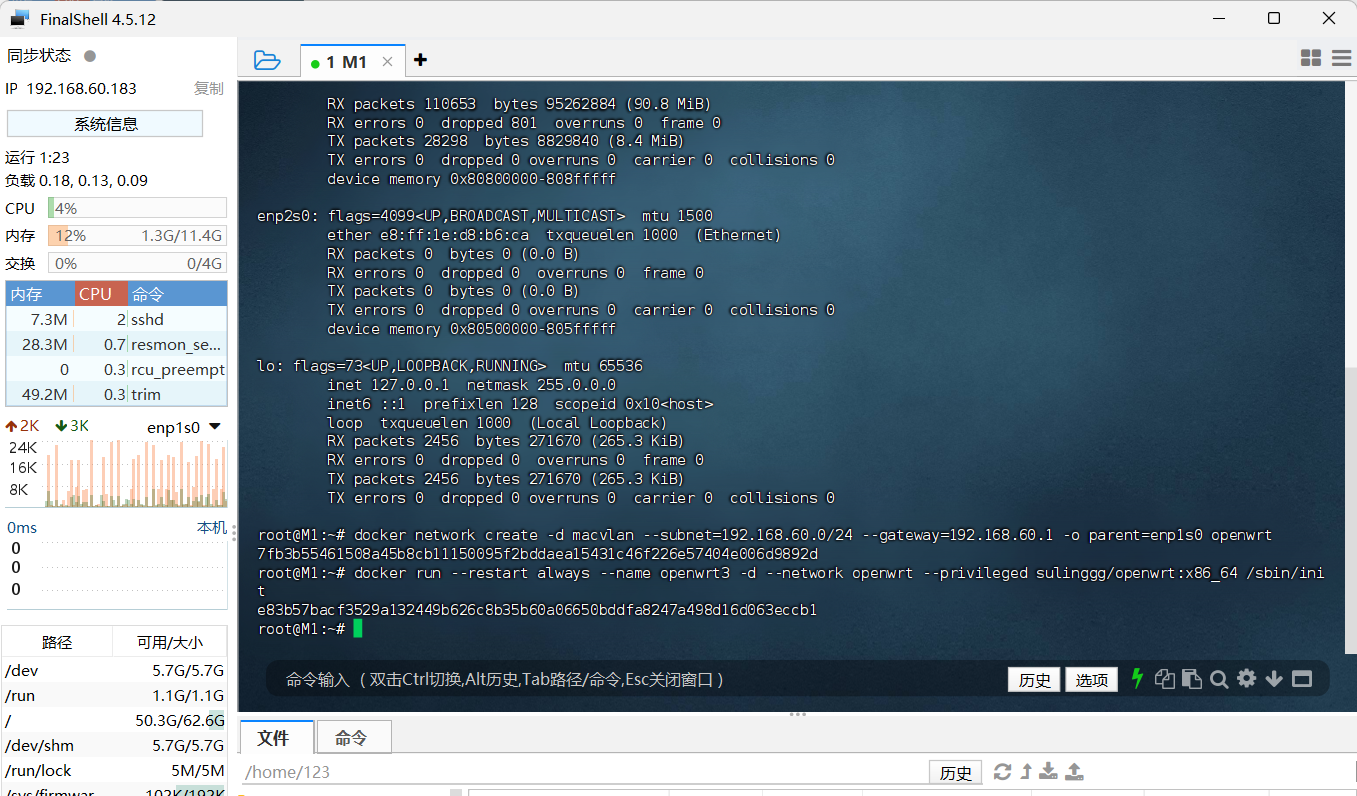This screenshot has width=1357, height=796.
Task: Click the 系统信息 button
Action: click(x=105, y=124)
